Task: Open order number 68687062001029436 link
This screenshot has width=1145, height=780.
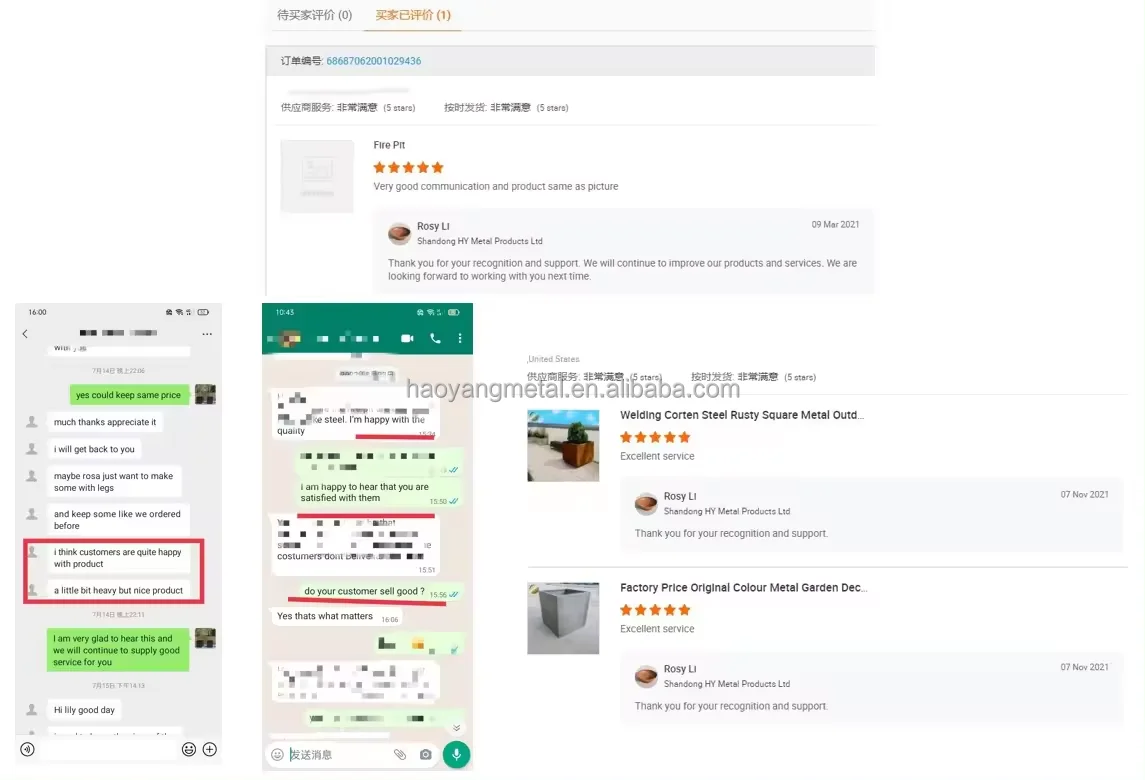Action: pos(374,61)
